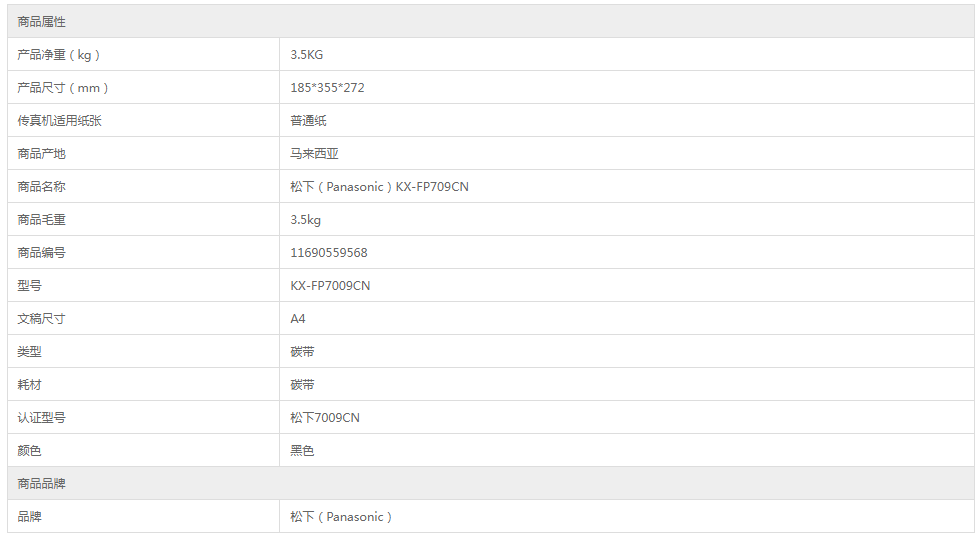979x540 pixels.
Task: Click certification model 松下7009CN
Action: pos(325,418)
